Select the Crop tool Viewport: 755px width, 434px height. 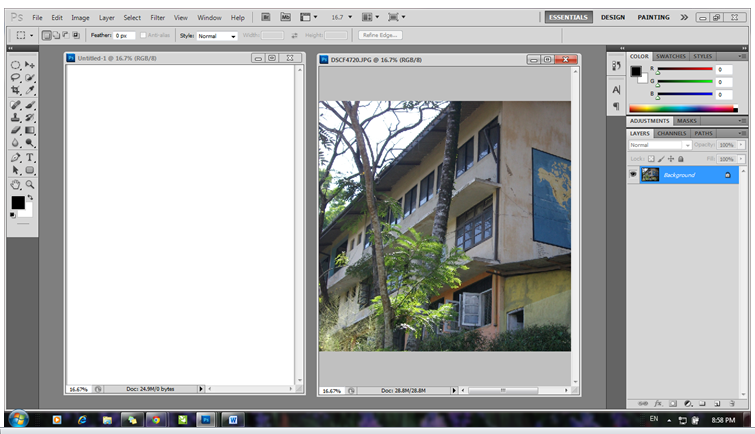[15, 90]
